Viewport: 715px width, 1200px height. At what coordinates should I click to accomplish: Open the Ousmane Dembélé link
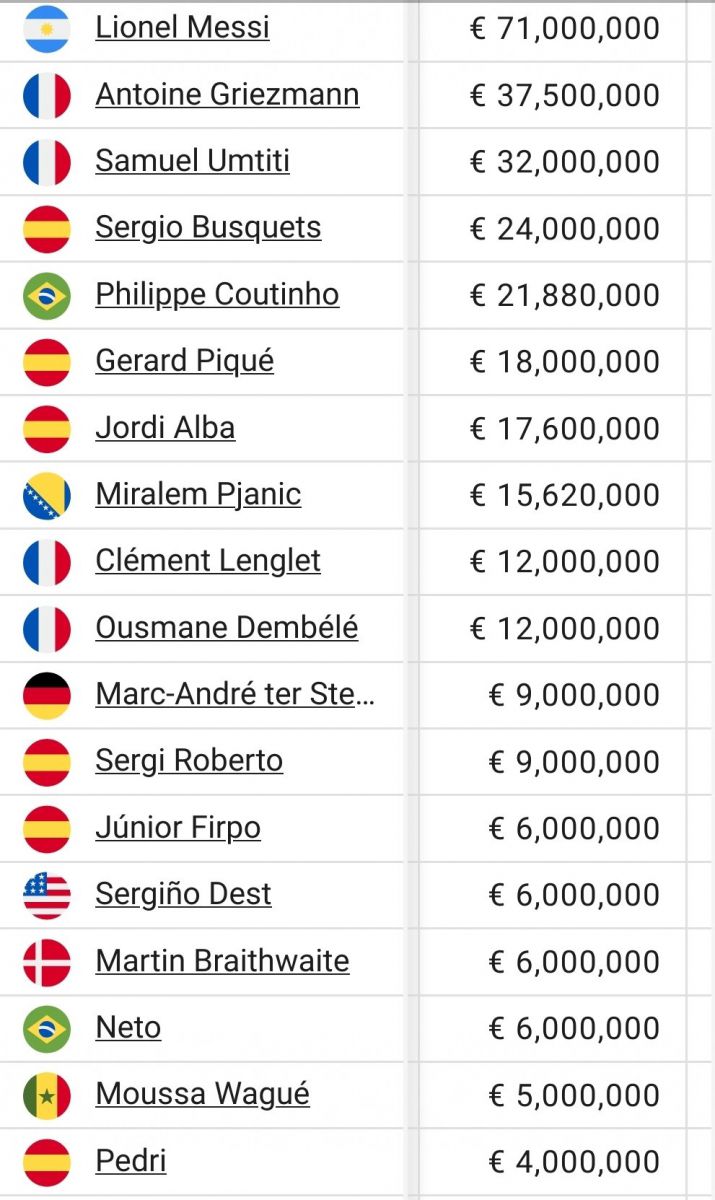click(x=227, y=627)
